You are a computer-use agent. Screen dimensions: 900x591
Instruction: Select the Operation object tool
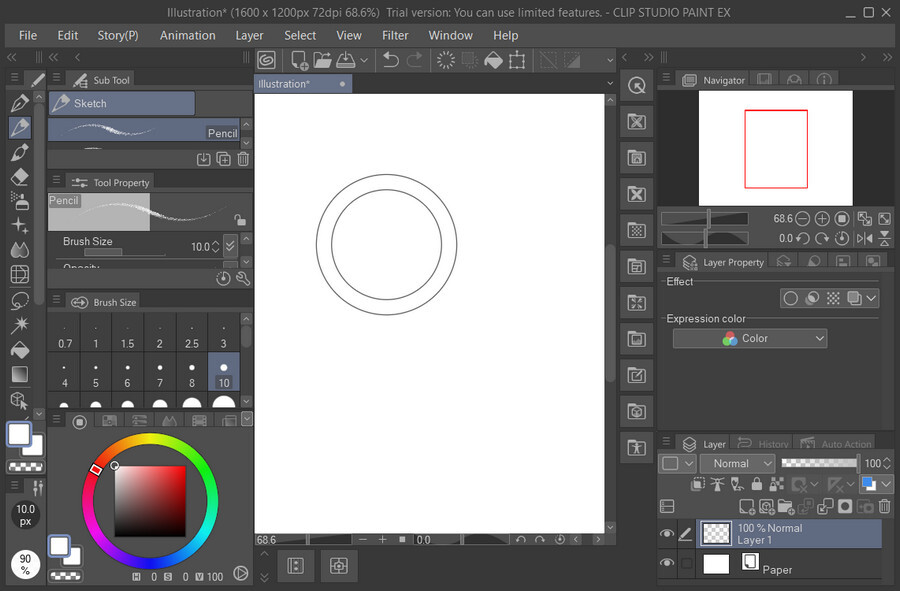click(x=20, y=400)
